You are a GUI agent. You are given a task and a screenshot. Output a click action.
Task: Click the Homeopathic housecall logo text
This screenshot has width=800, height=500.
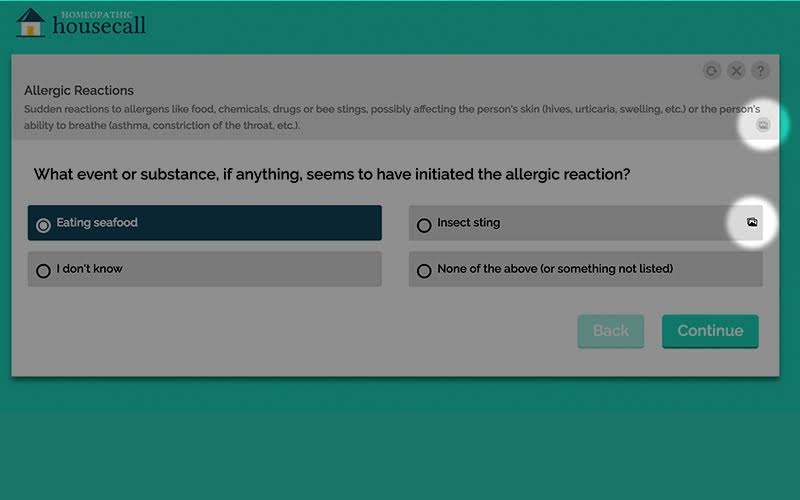tap(99, 23)
